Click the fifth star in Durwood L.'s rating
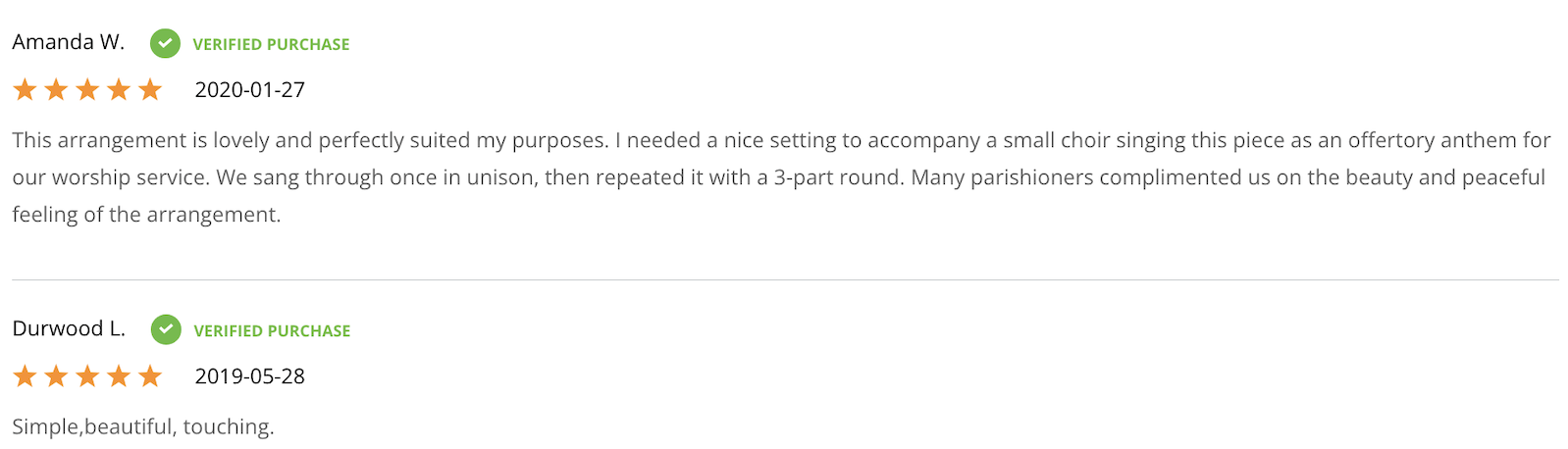 coord(150,376)
